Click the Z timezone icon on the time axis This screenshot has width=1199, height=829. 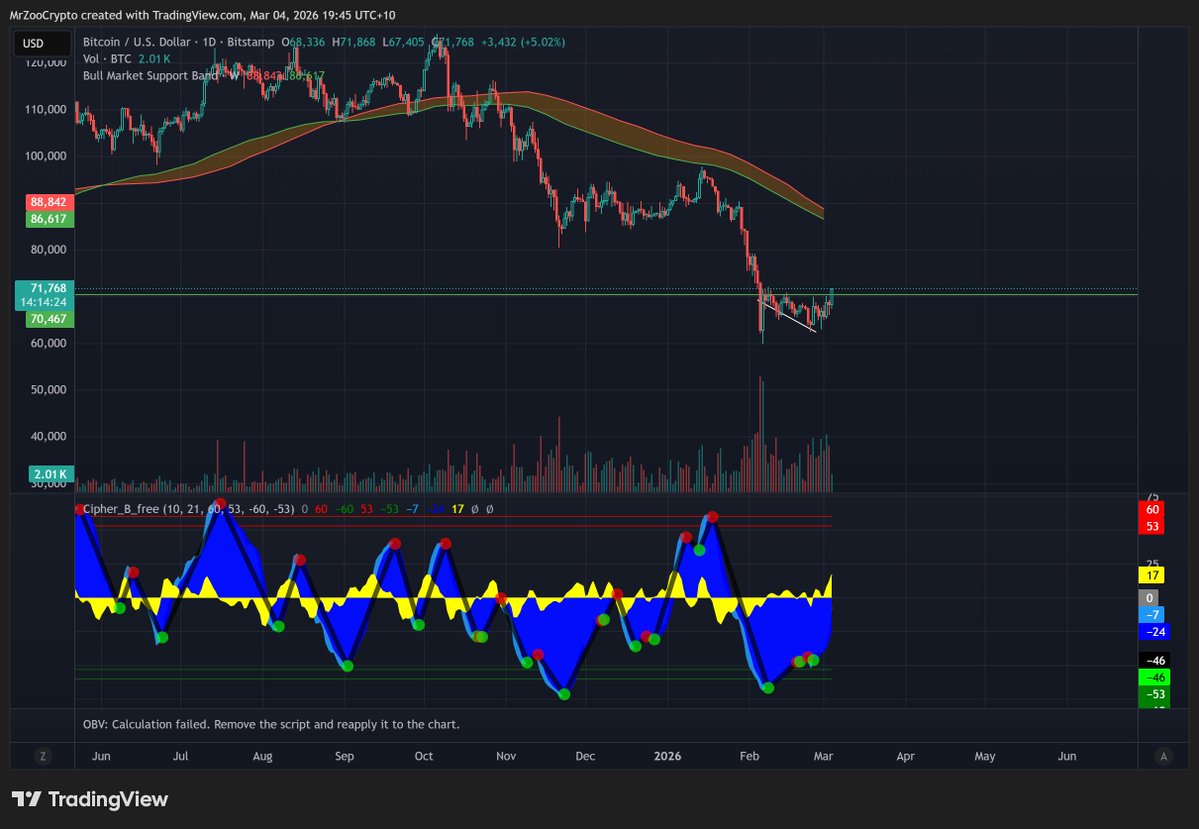click(x=42, y=756)
